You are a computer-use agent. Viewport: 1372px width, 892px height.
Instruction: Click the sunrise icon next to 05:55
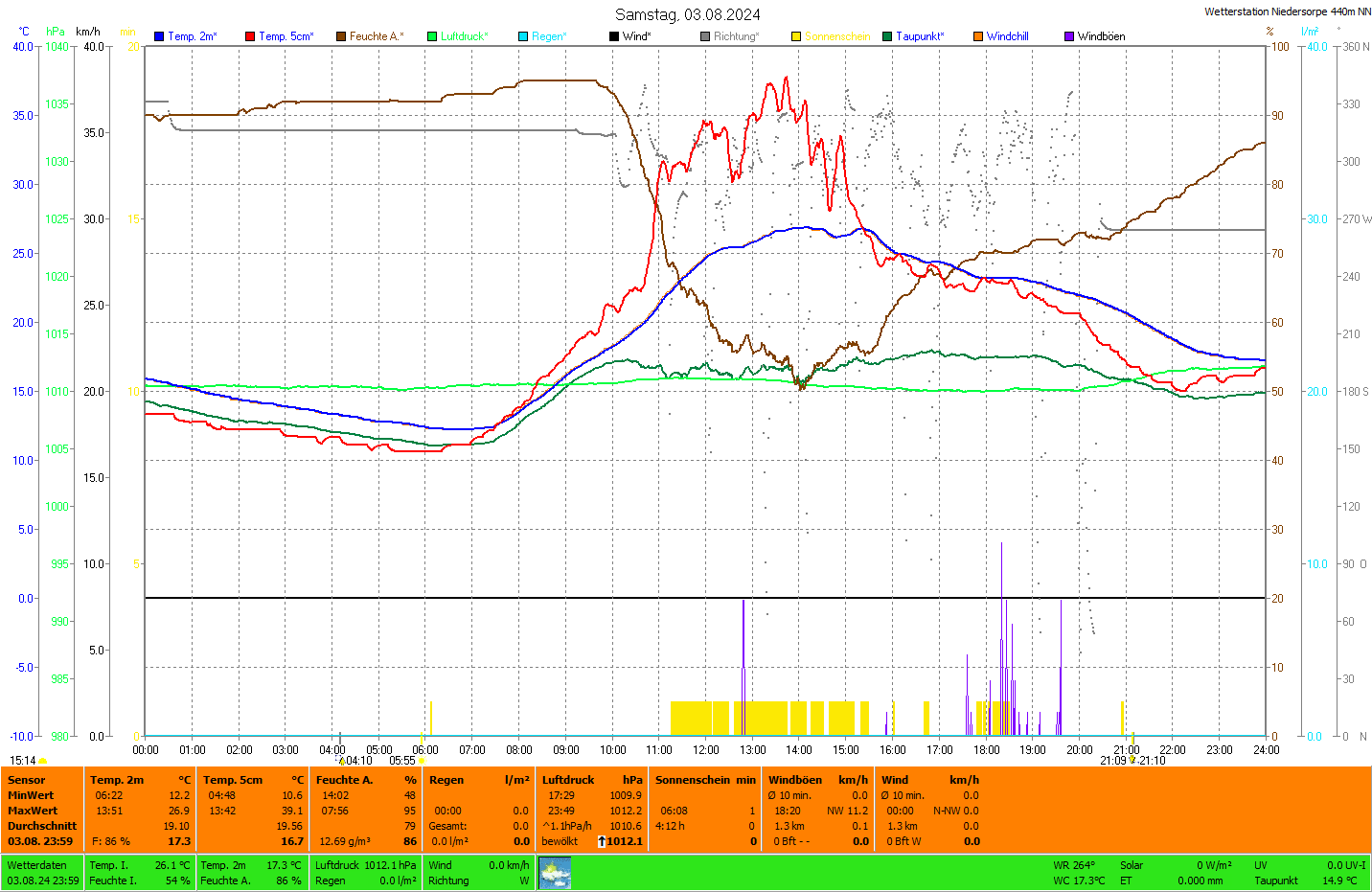point(422,761)
